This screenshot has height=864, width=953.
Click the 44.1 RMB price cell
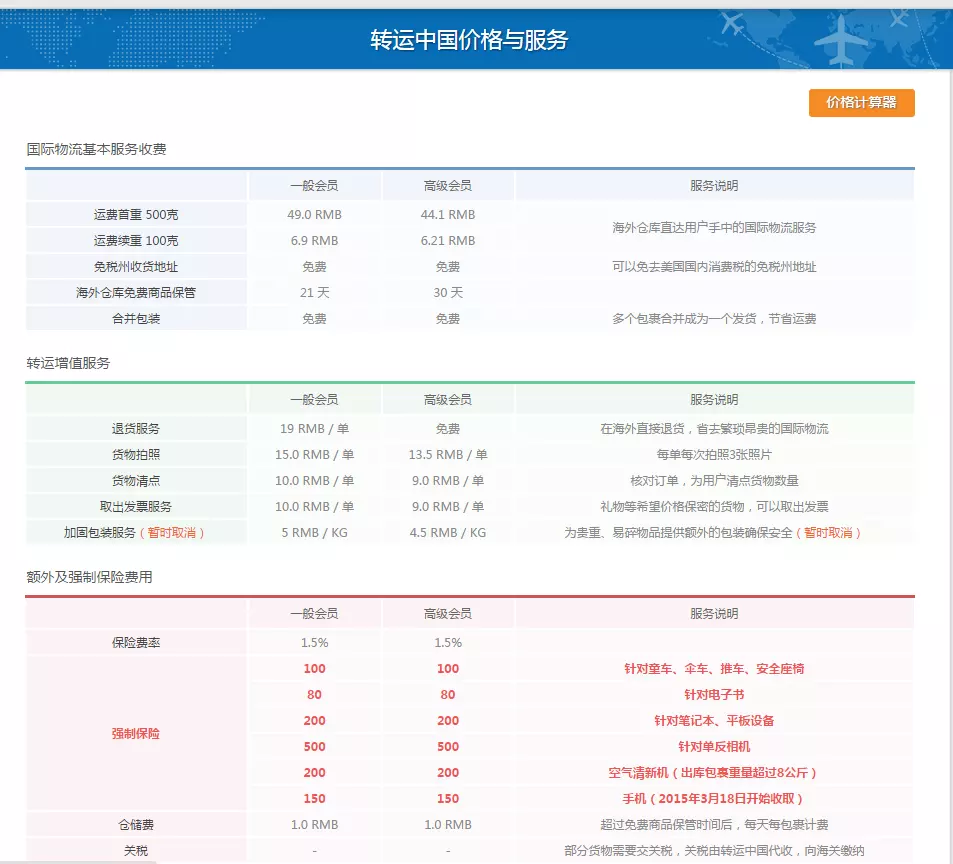click(448, 214)
